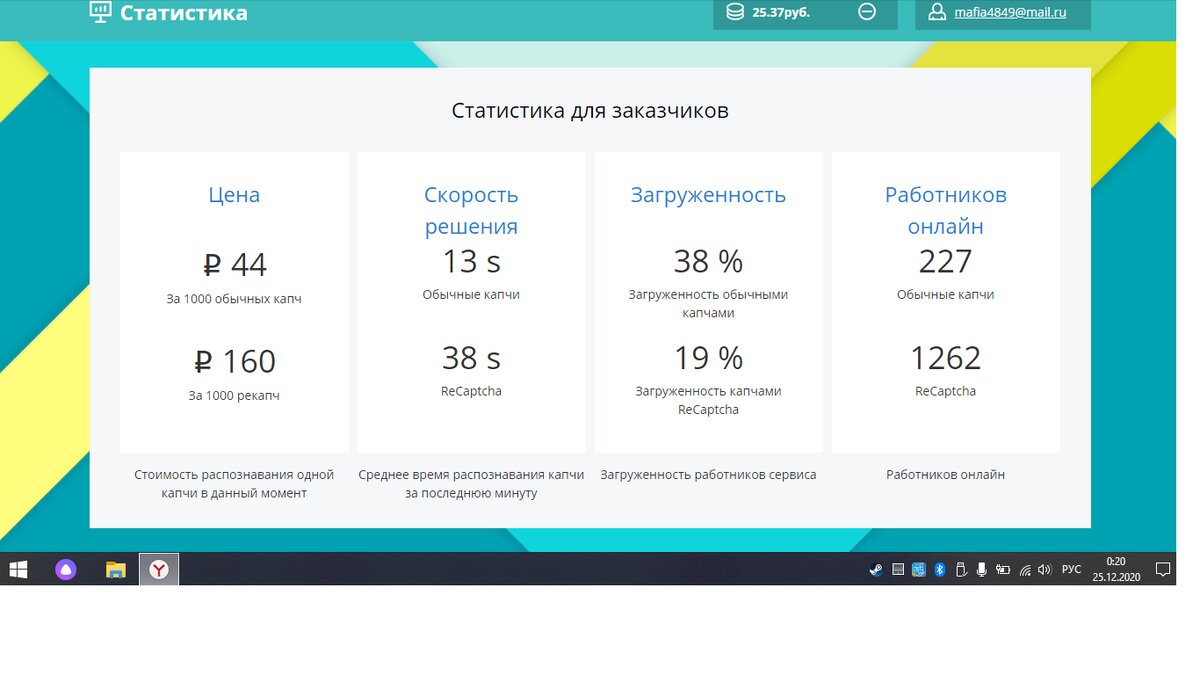Click the coins icon next to account balance
The width and height of the screenshot is (1200, 675).
tap(734, 12)
